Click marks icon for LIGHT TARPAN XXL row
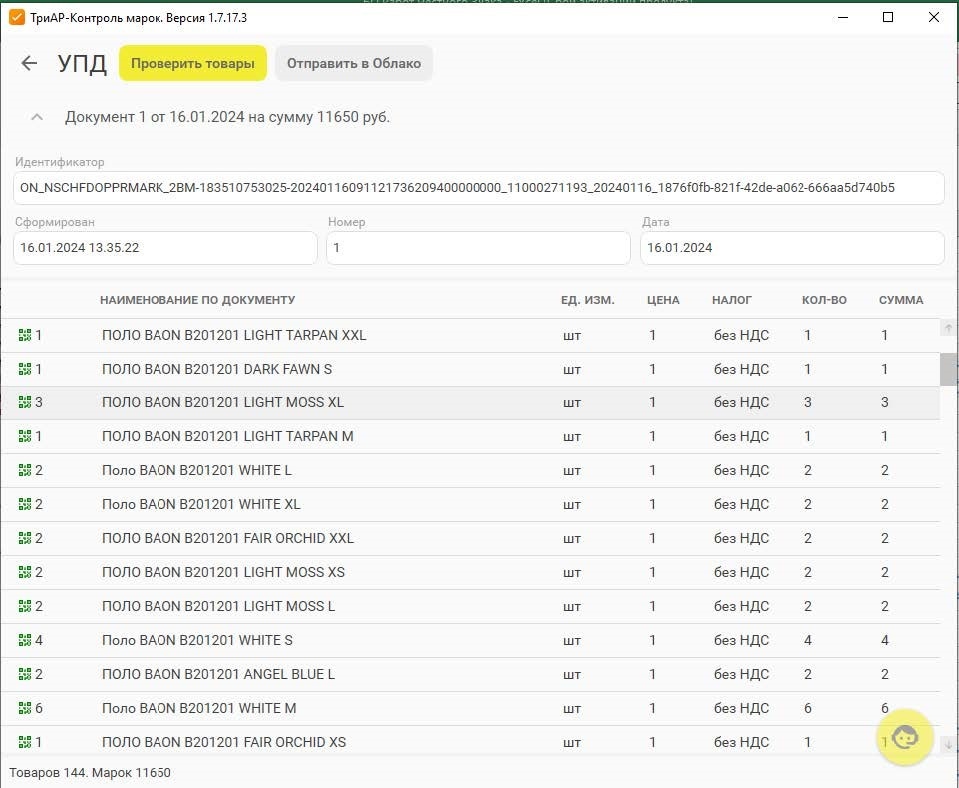 click(24, 335)
